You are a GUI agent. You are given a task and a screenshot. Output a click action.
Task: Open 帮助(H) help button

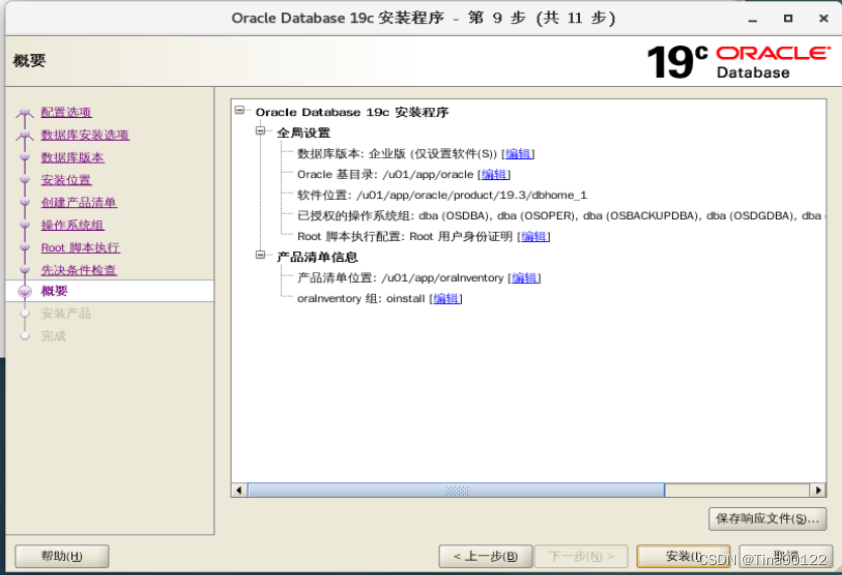[62, 556]
